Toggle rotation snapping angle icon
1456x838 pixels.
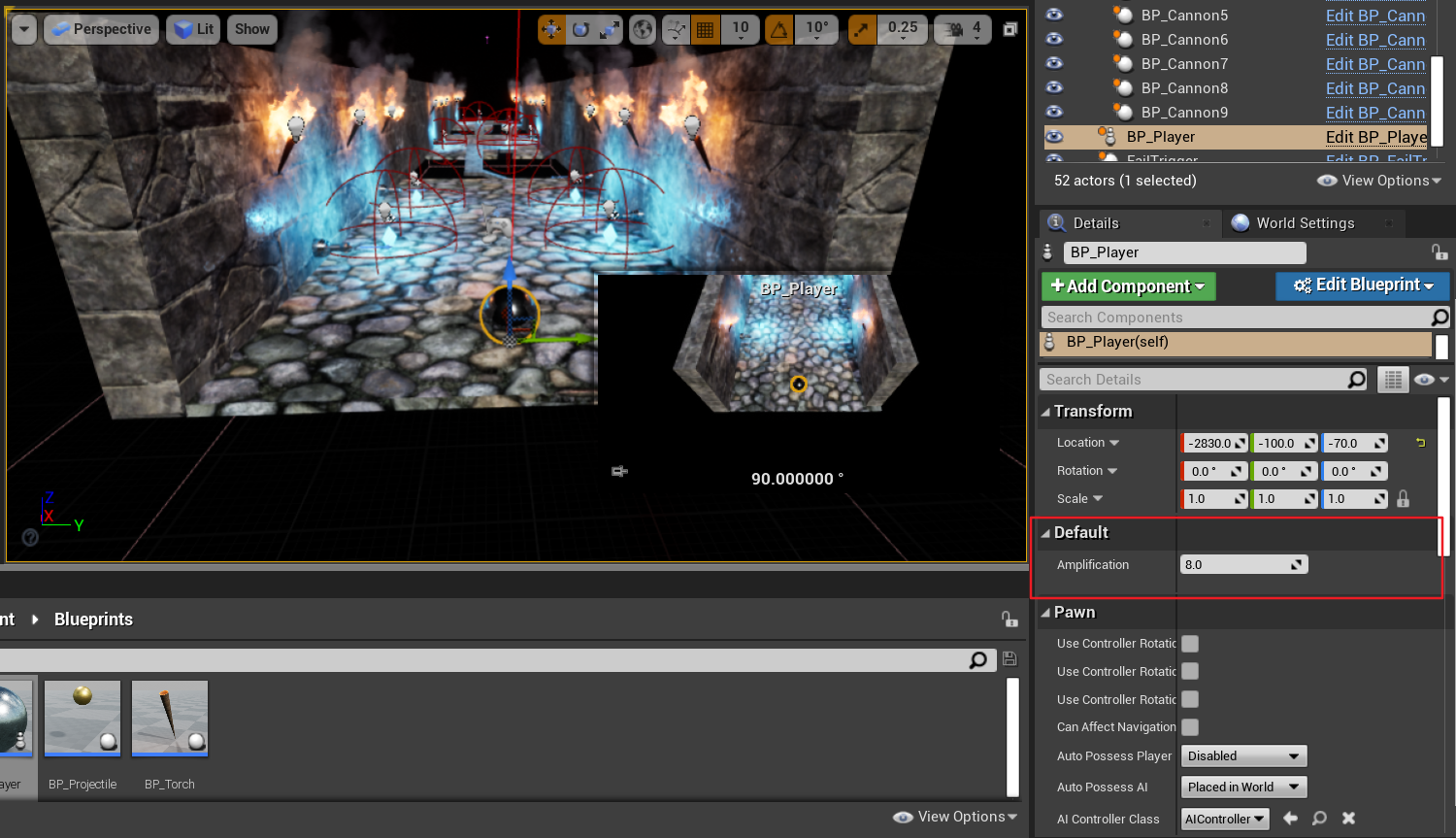779,29
